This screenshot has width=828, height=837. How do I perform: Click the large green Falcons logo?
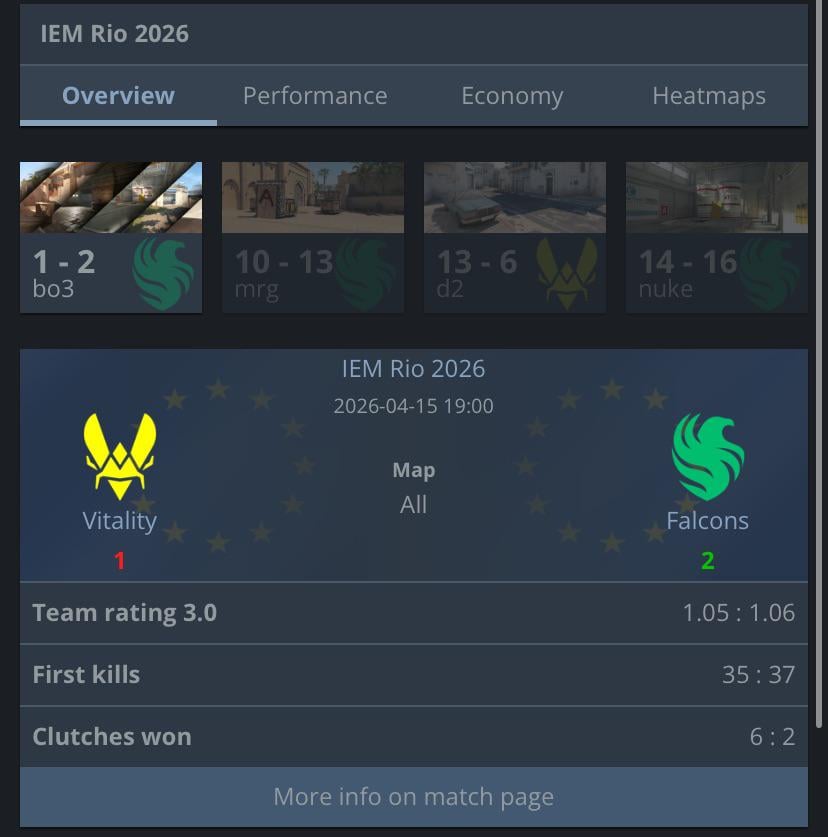coord(707,457)
